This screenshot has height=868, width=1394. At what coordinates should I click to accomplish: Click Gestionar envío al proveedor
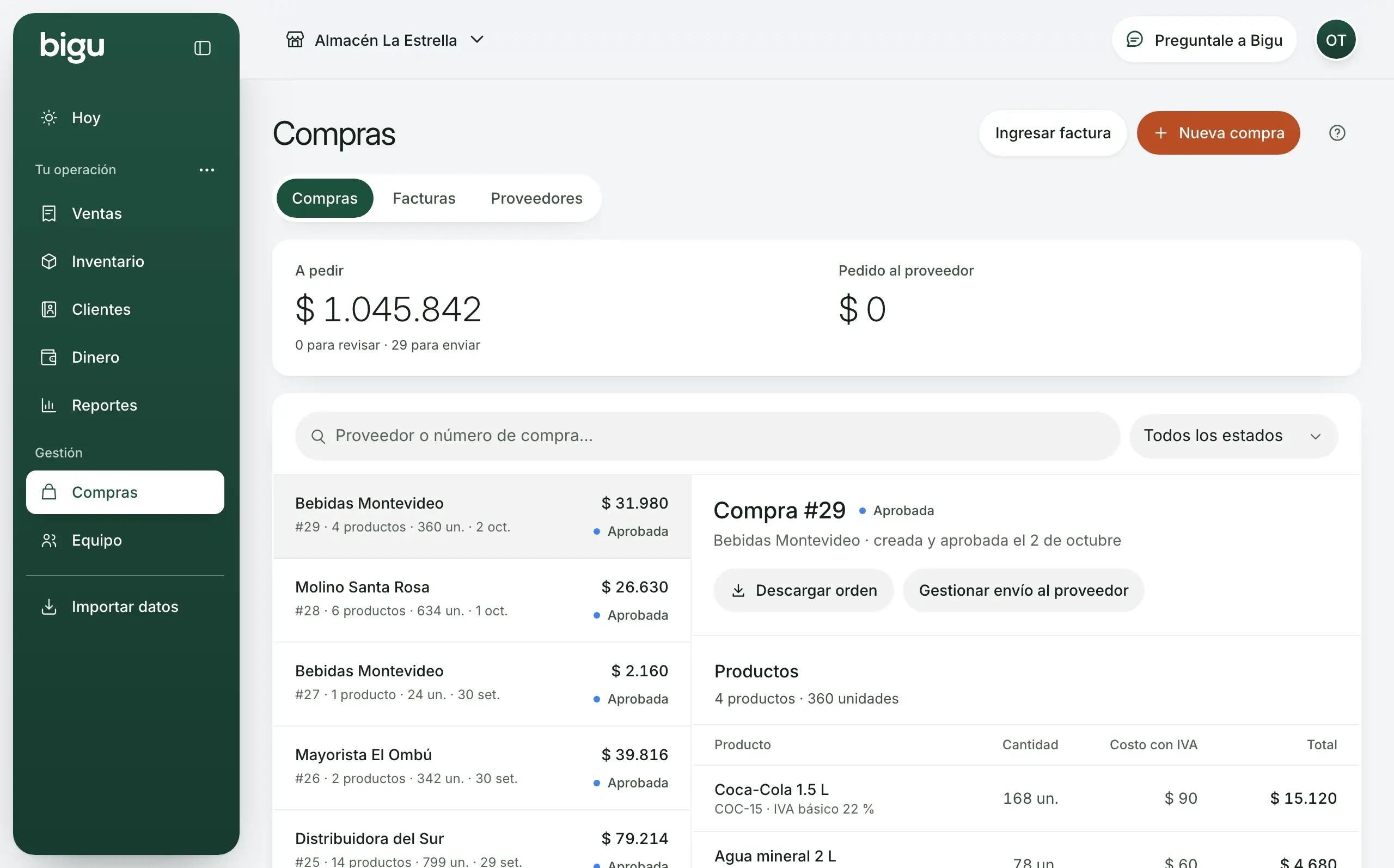click(x=1023, y=590)
